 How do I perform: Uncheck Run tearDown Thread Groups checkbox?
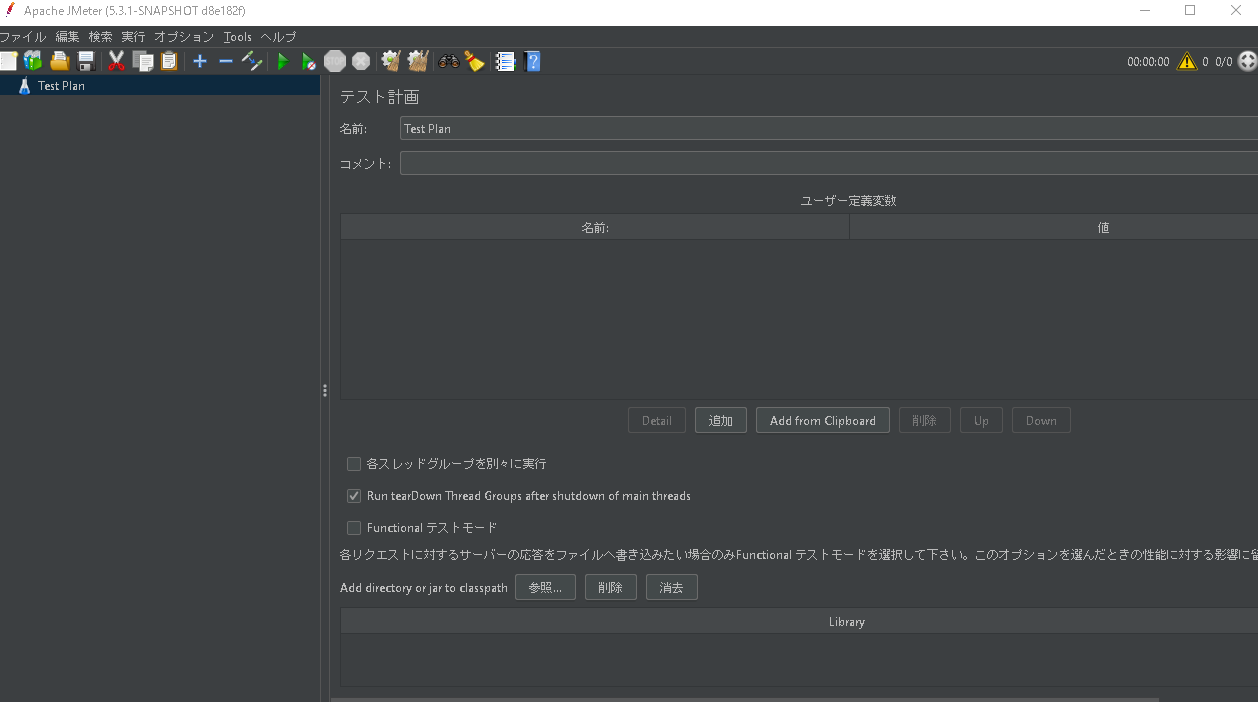coord(354,496)
